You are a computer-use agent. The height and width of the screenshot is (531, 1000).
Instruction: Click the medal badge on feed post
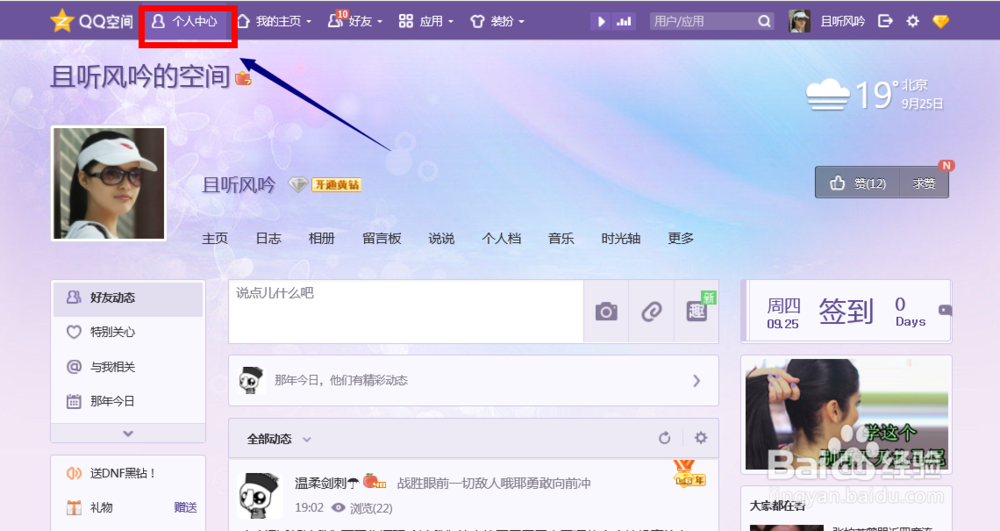coord(689,474)
